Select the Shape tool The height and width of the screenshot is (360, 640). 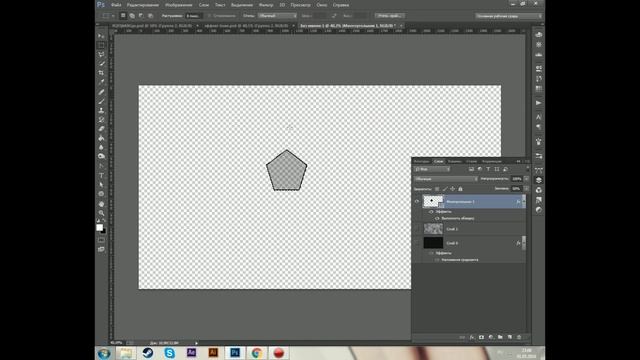coord(101,194)
